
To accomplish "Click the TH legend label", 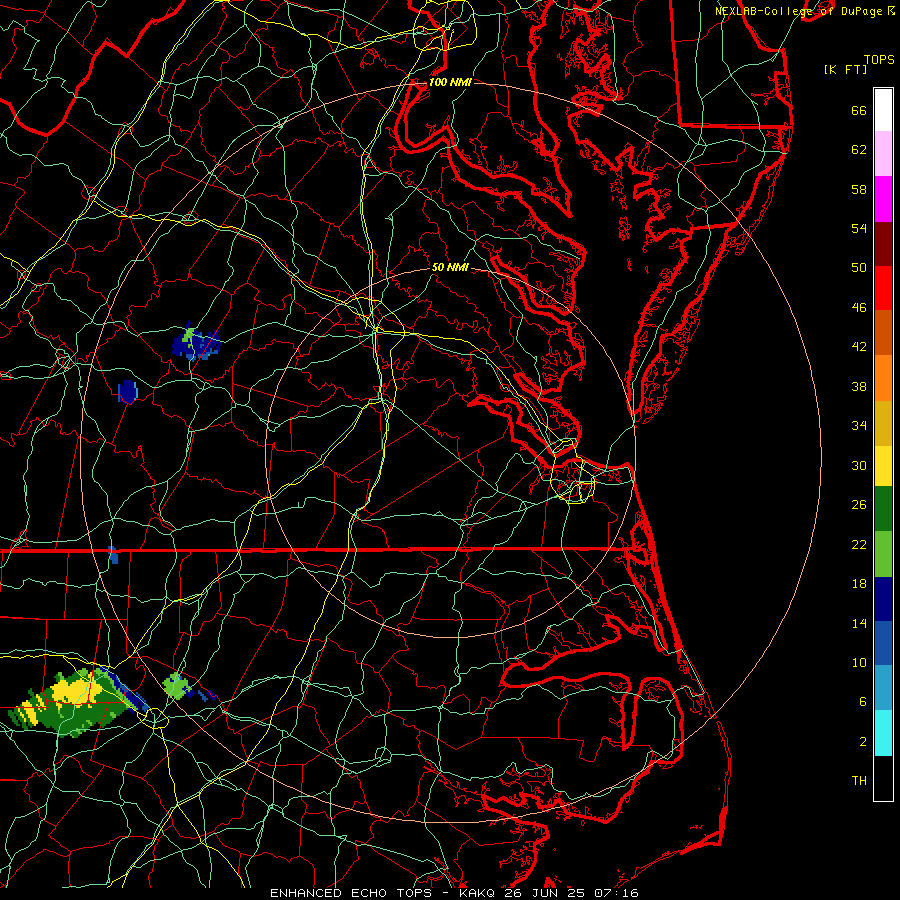I will [x=859, y=781].
